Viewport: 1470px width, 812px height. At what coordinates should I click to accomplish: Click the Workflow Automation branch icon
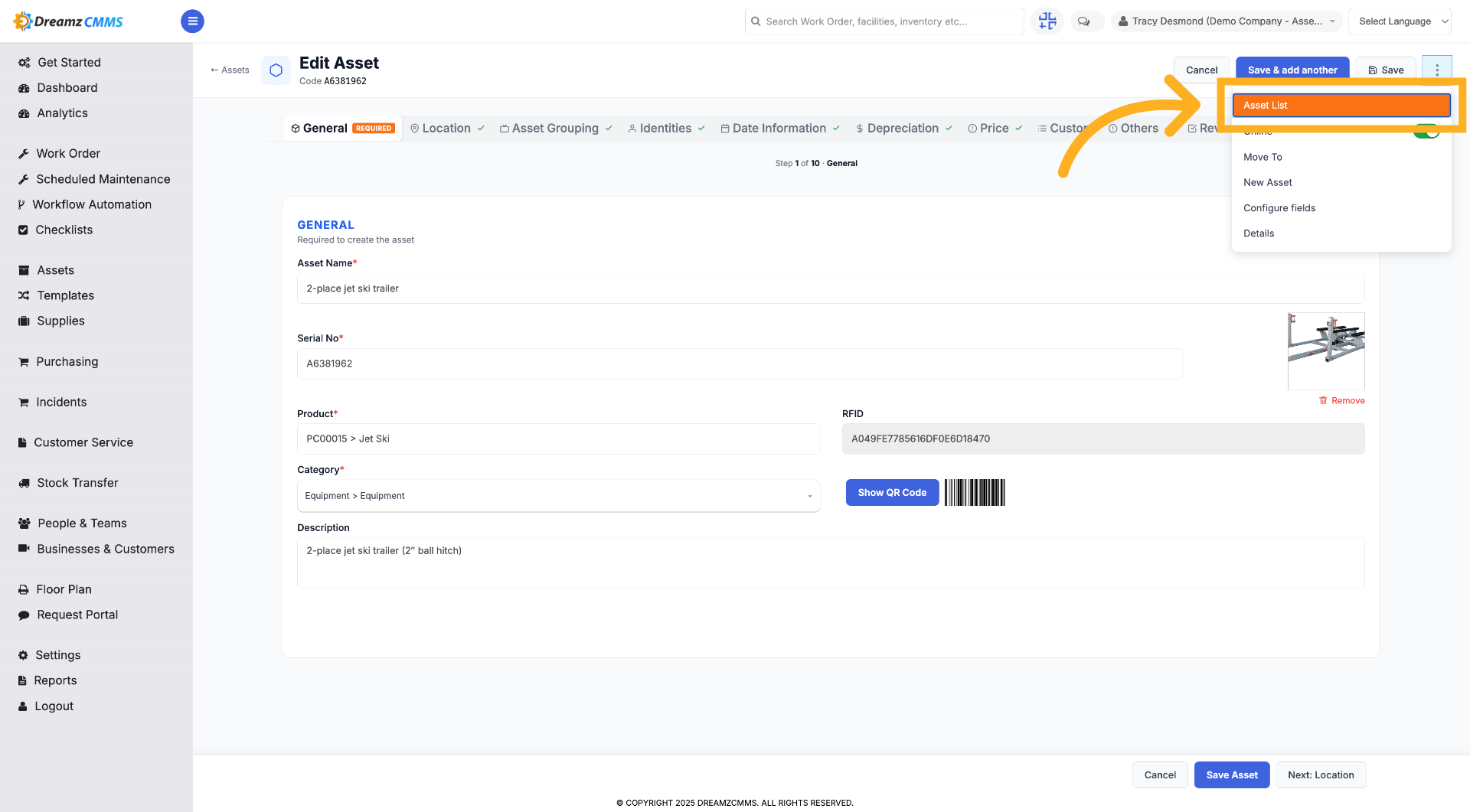coord(21,204)
